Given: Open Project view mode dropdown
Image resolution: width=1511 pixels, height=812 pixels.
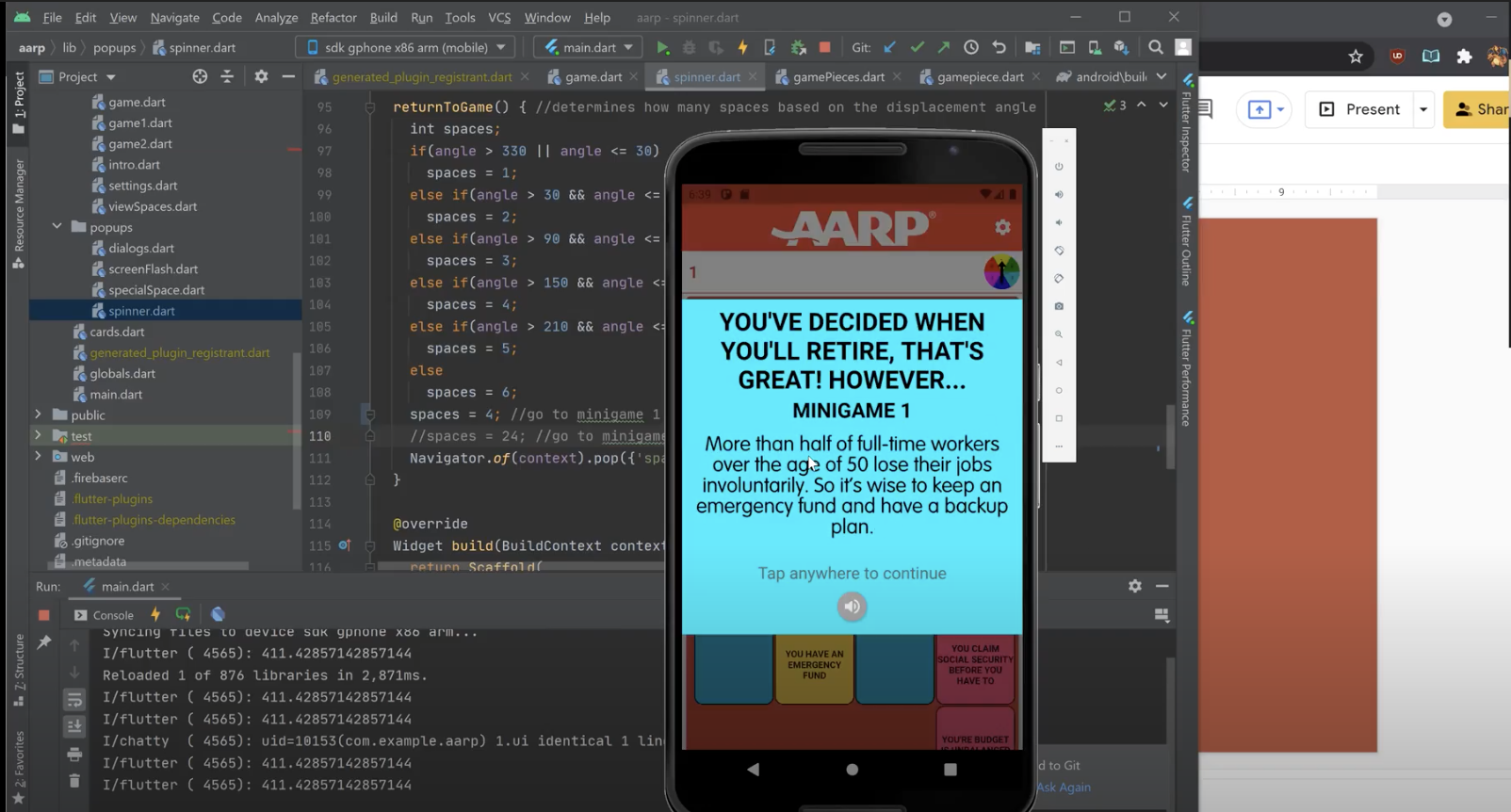Looking at the screenshot, I should tap(87, 76).
